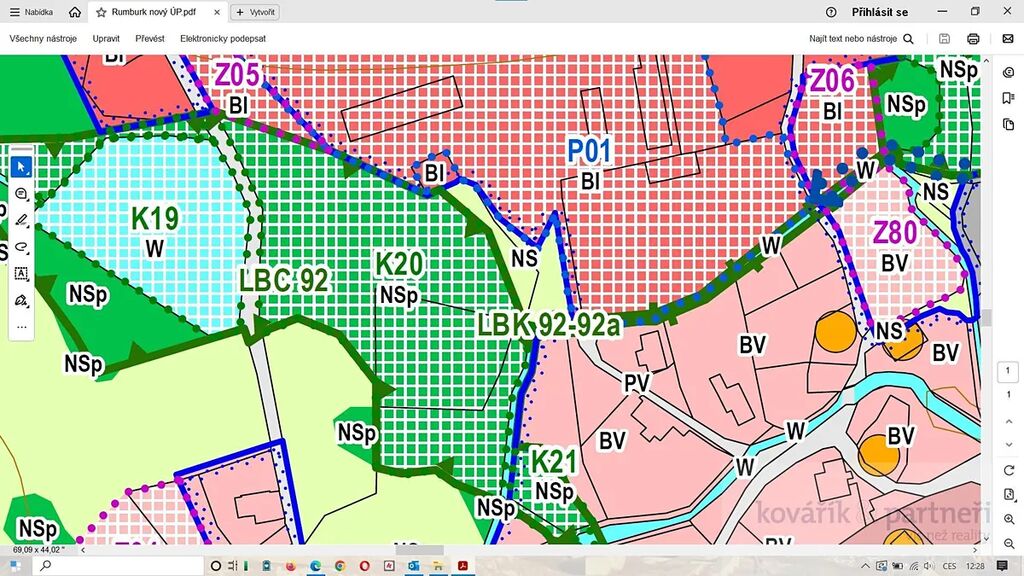Go to next page down arrow
This screenshot has width=1024, height=576.
pyautogui.click(x=1008, y=445)
